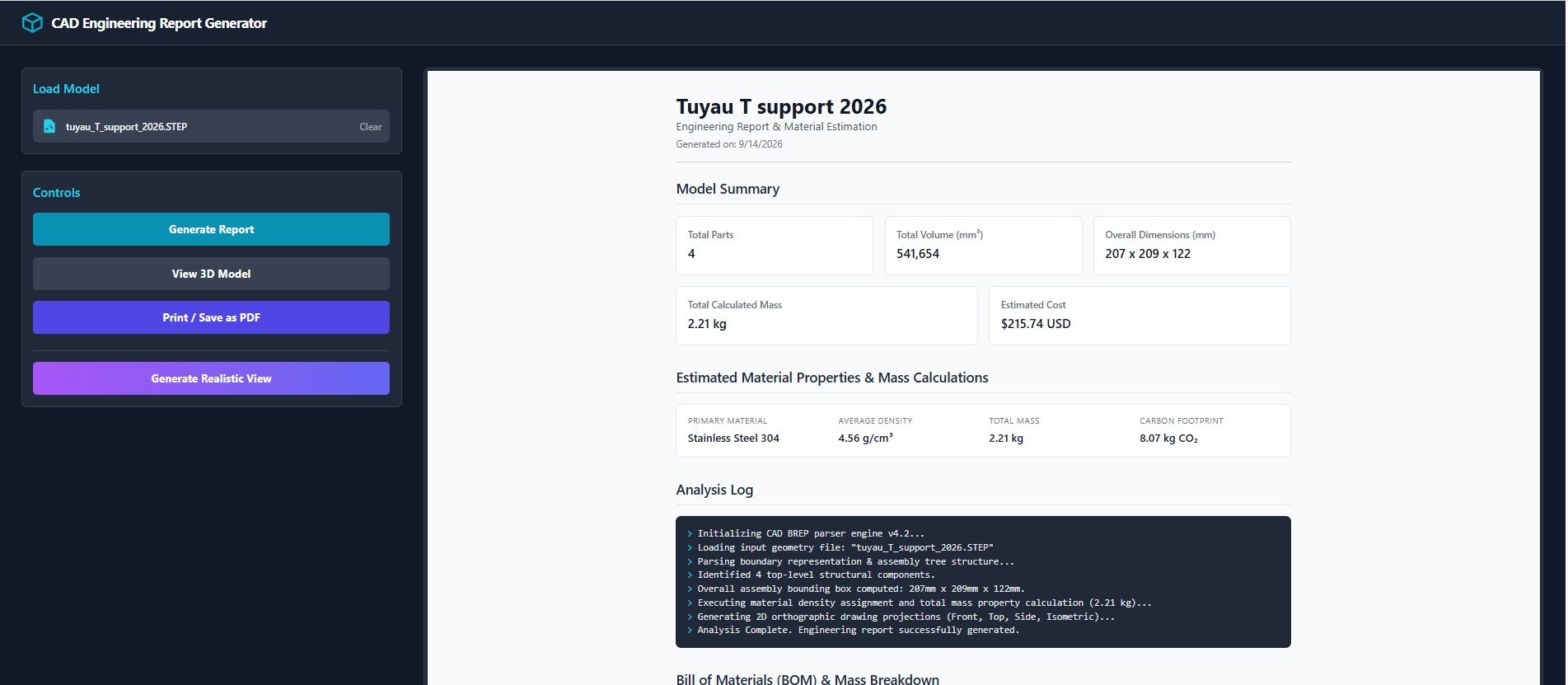Image resolution: width=1568 pixels, height=685 pixels.
Task: Click the log line Loading input geometry file
Action: point(845,547)
